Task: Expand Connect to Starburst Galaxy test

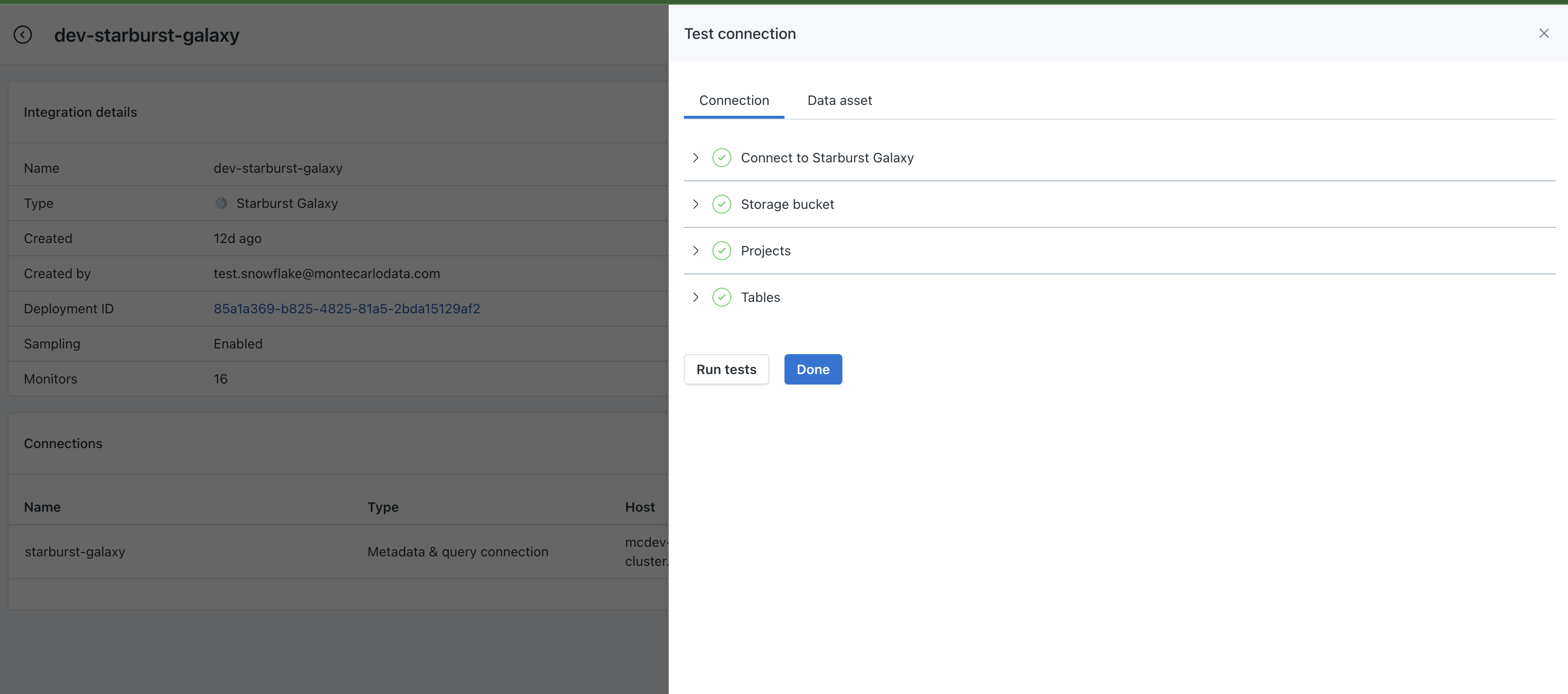Action: coord(696,158)
